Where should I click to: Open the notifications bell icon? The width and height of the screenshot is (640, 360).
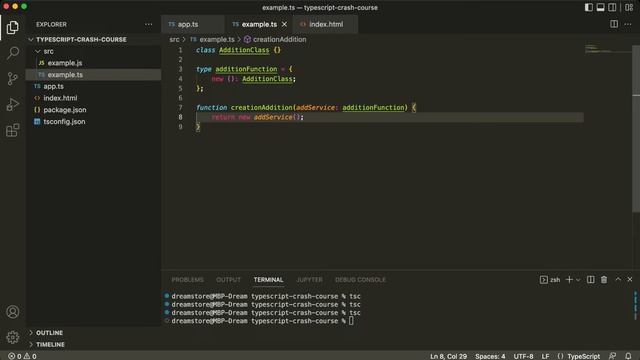628,356
